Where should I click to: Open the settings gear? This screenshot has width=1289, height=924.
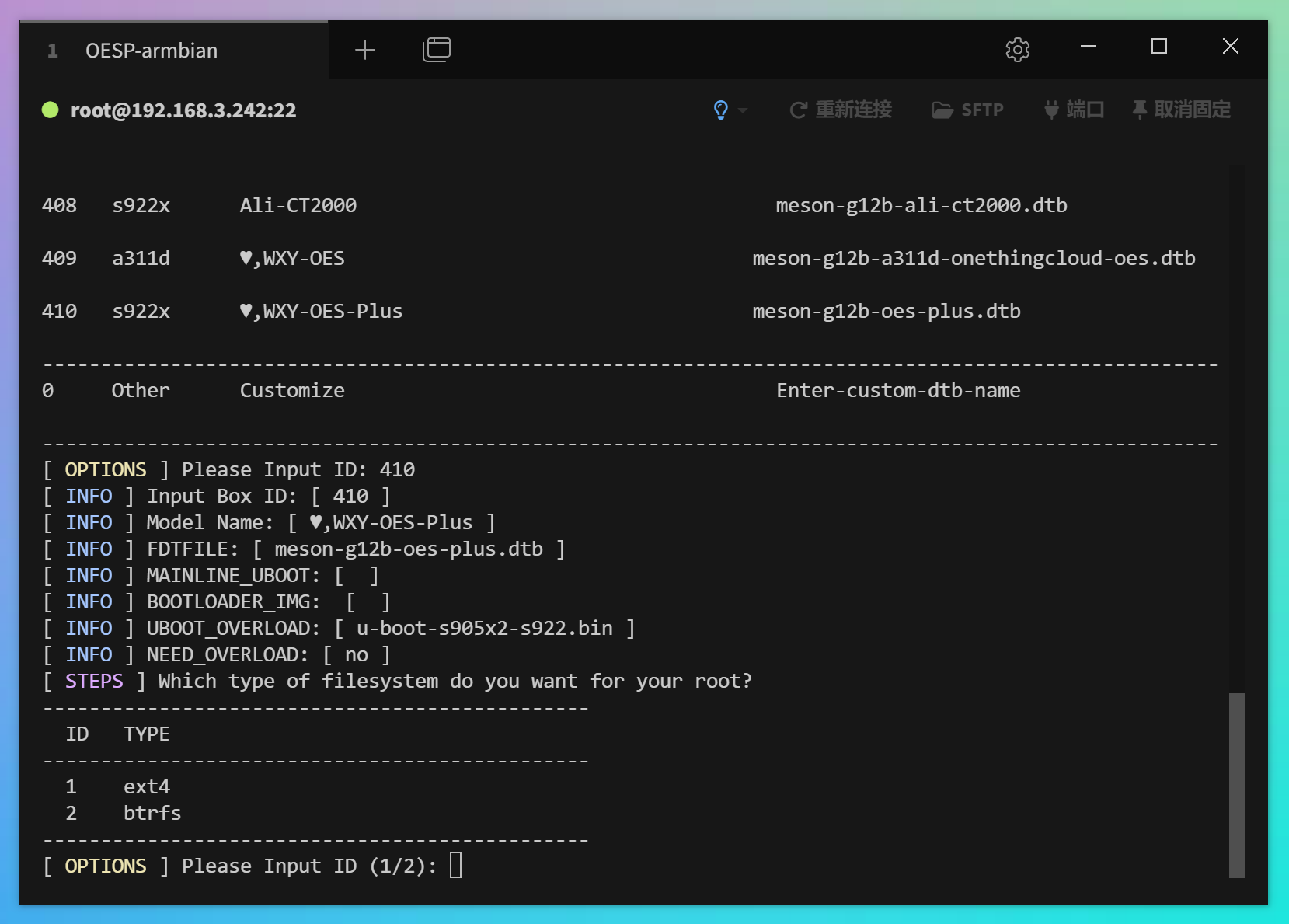coord(1017,50)
